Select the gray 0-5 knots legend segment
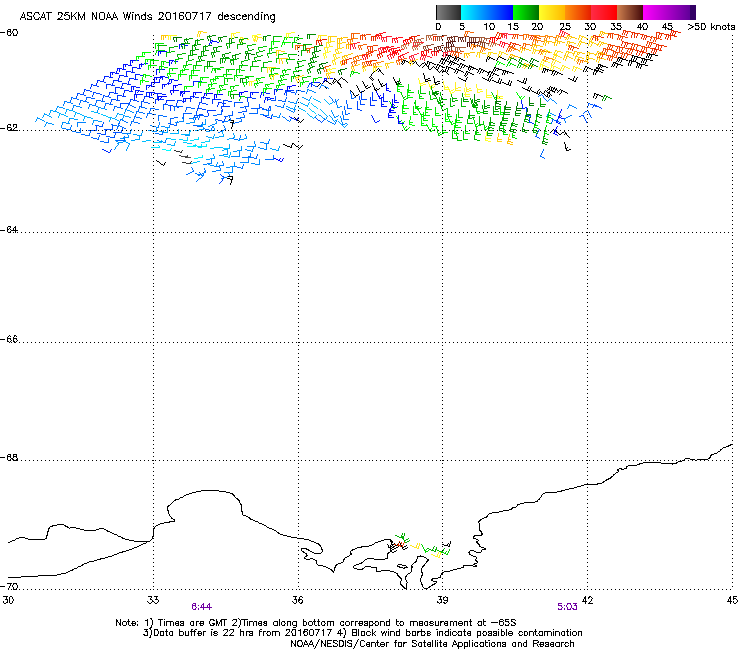Screen dimensions: 740x650 tap(448, 12)
